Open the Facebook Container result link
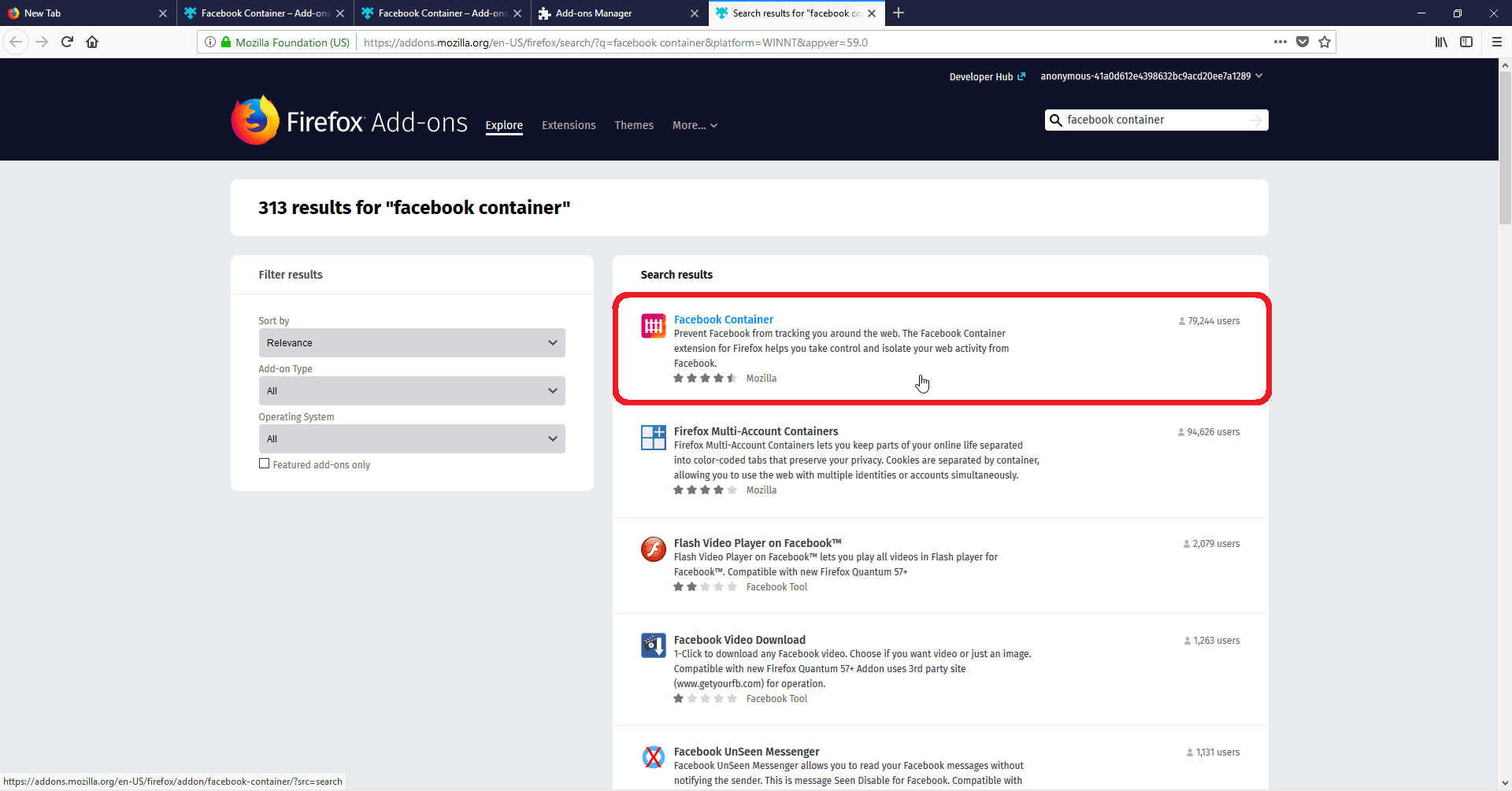Viewport: 1512px width, 791px height. [724, 320]
